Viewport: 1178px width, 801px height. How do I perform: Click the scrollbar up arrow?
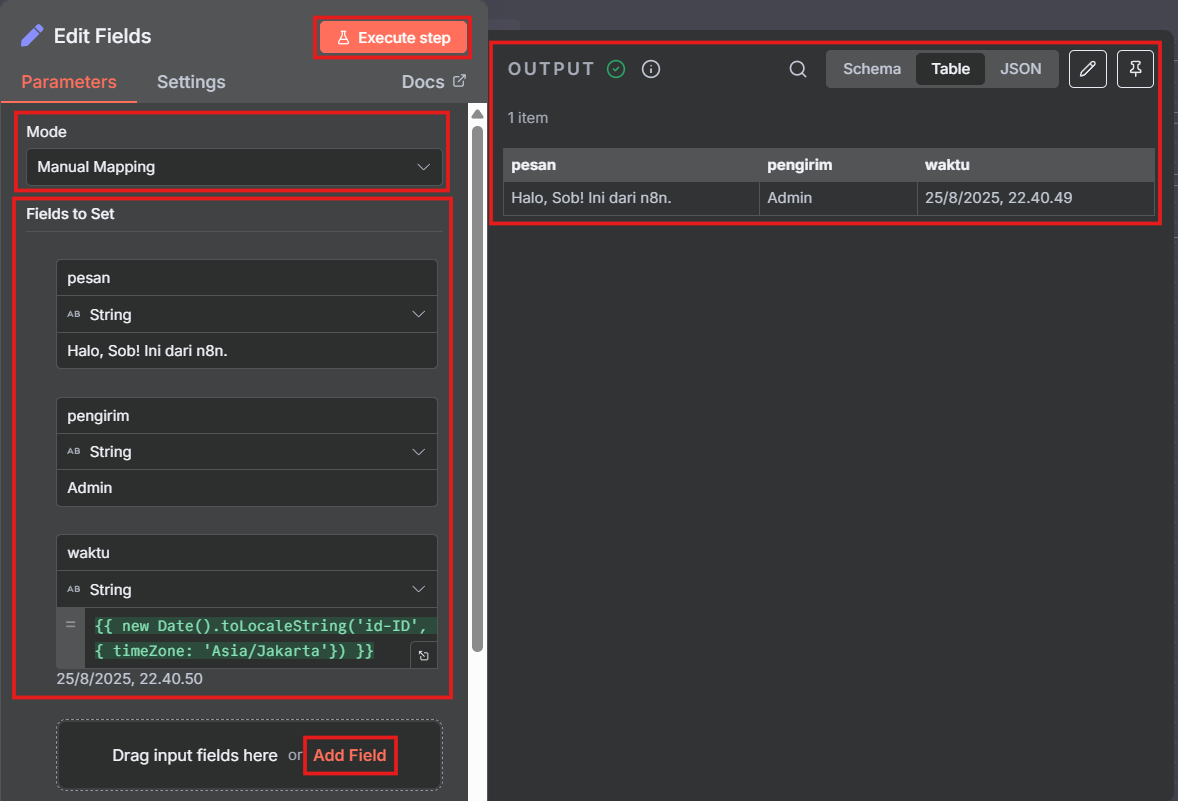click(477, 113)
